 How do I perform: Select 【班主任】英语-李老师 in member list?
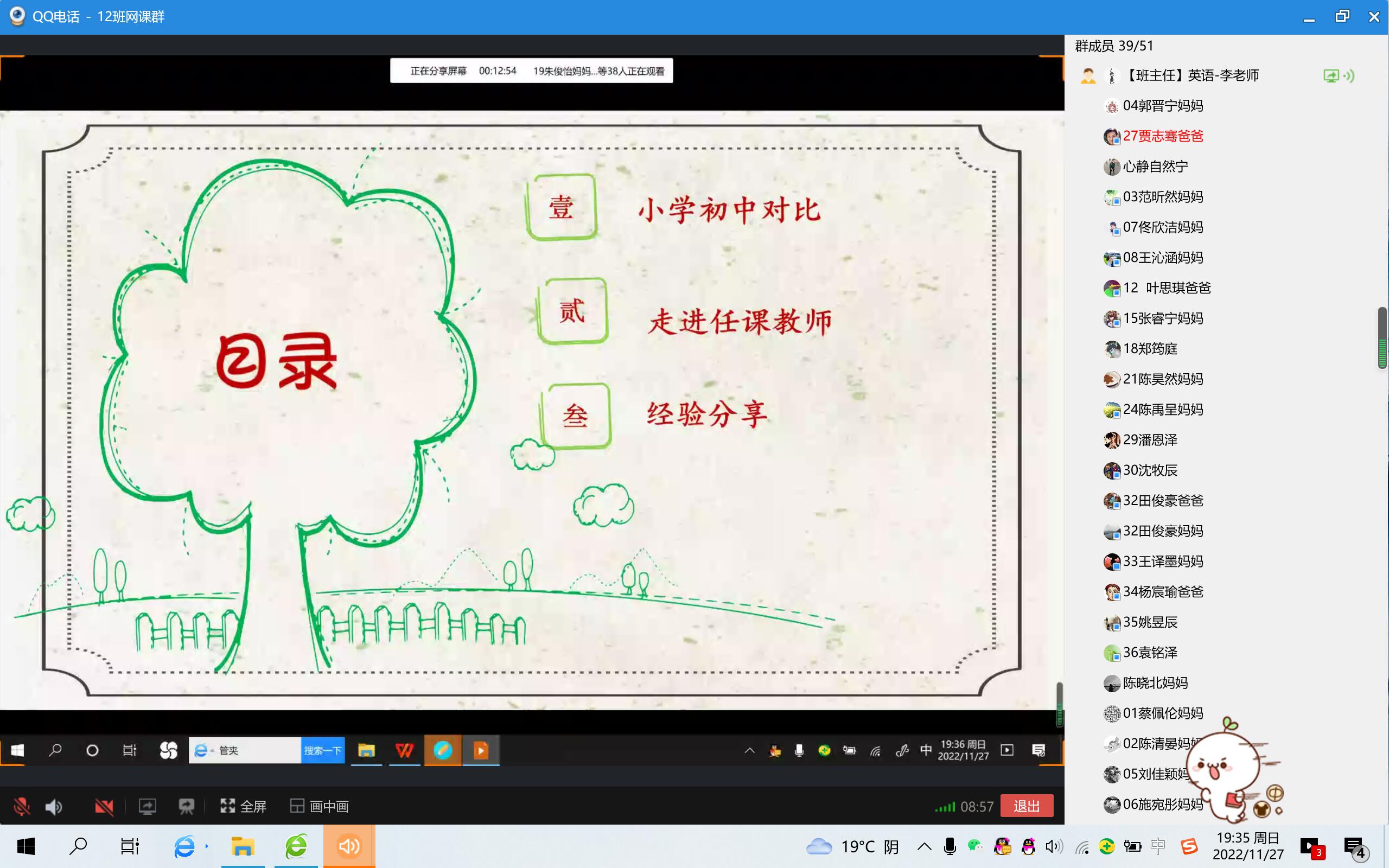coord(1191,75)
